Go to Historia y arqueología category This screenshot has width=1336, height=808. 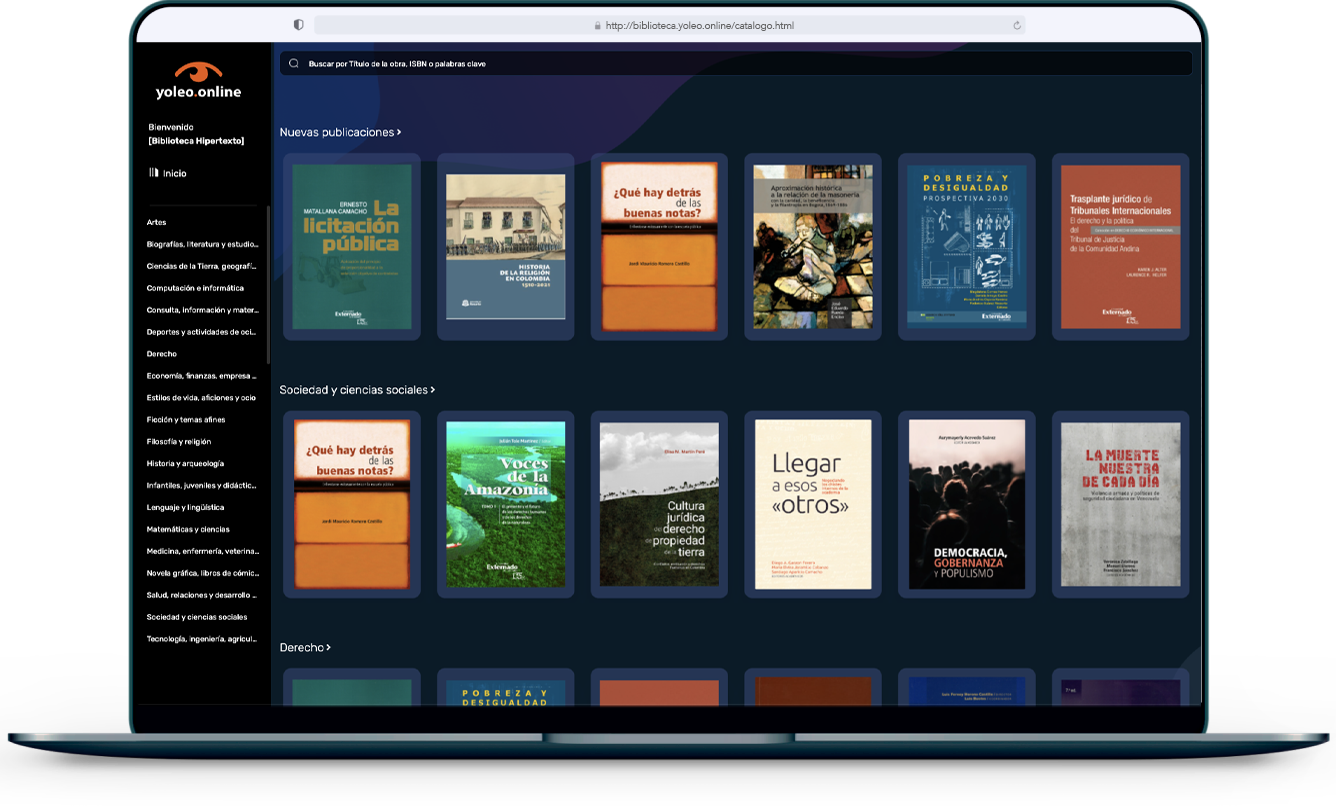coord(185,463)
